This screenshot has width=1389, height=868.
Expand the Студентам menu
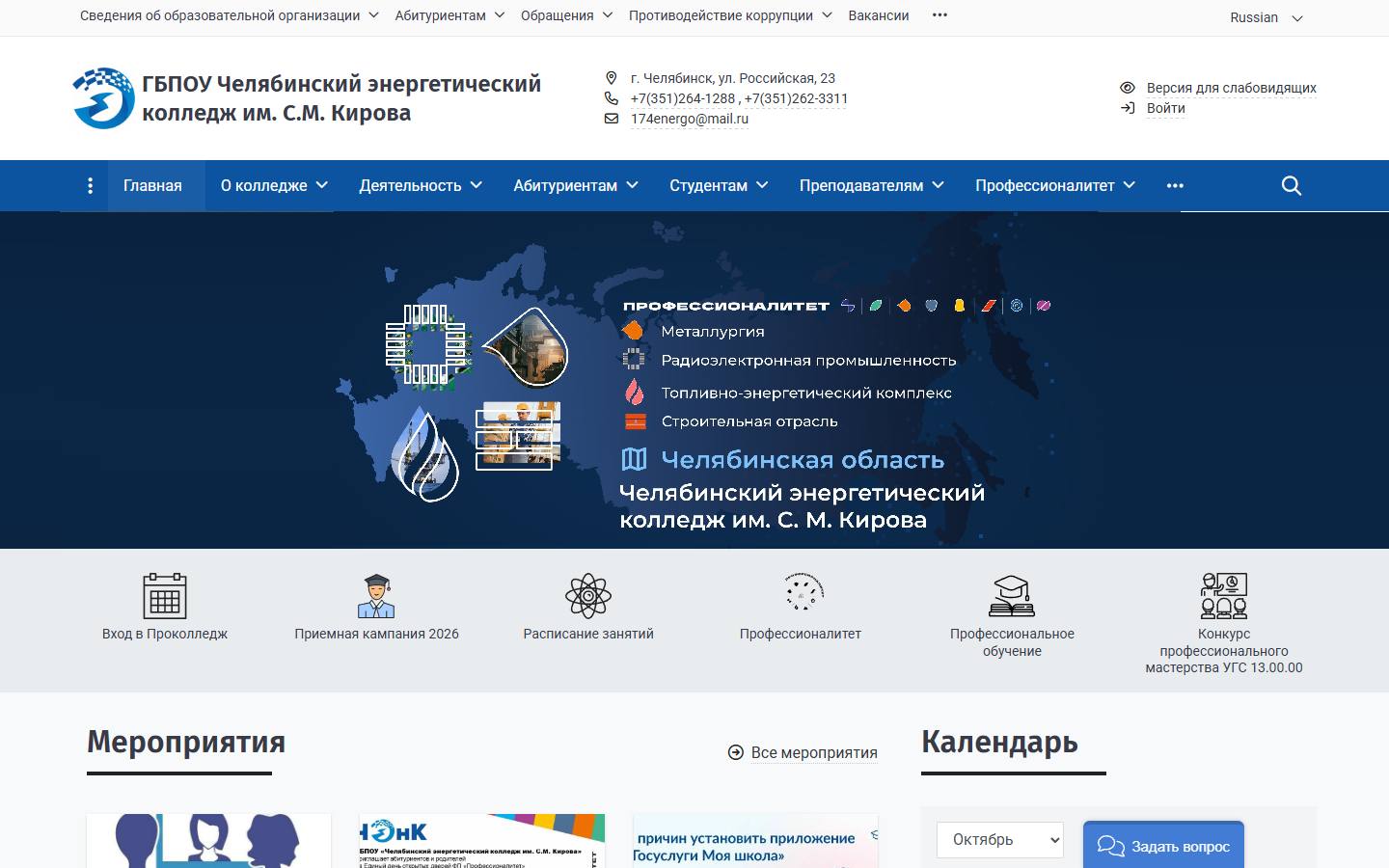click(719, 186)
